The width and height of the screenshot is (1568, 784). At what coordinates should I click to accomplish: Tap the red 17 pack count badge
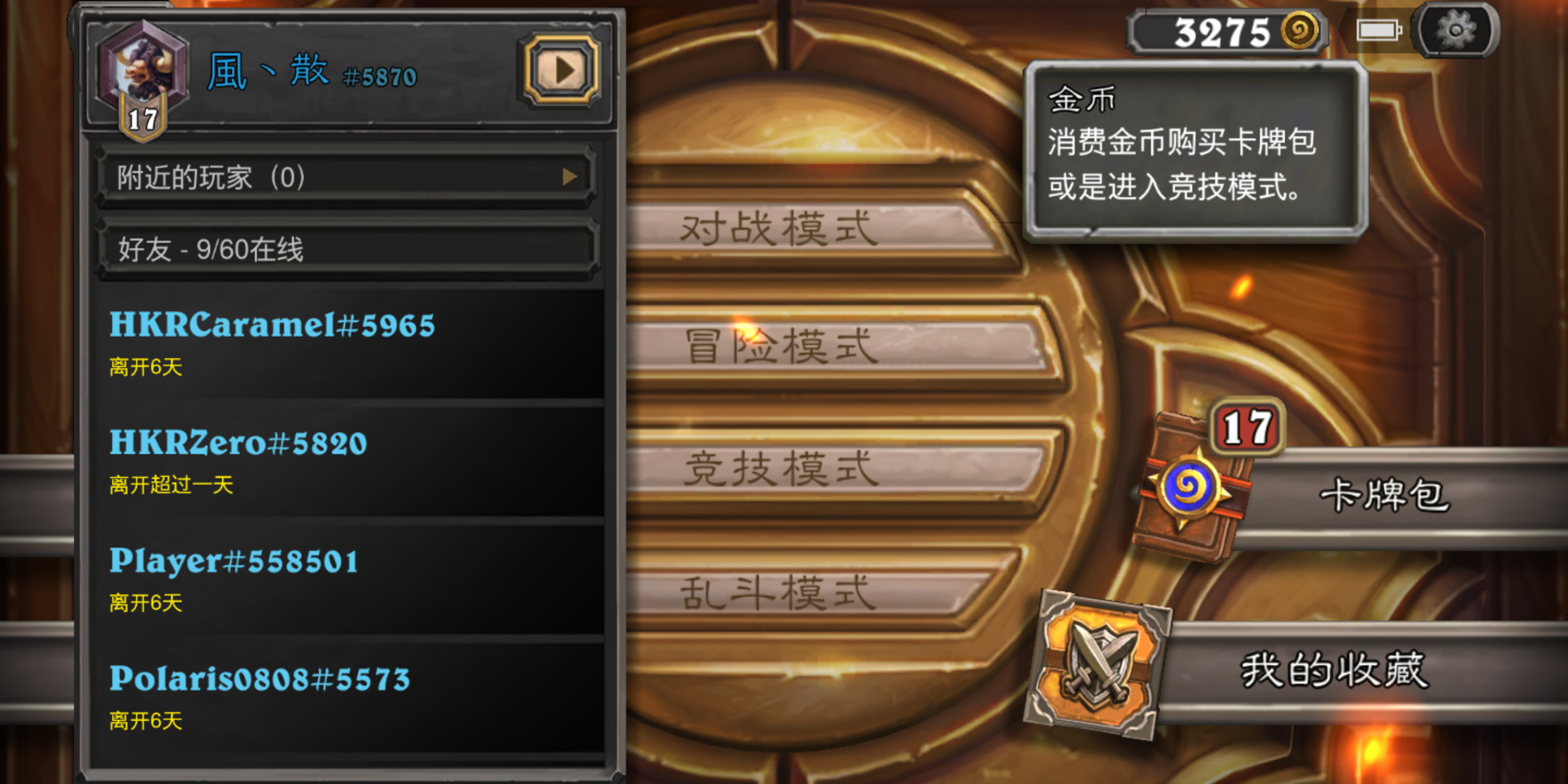(x=1247, y=427)
